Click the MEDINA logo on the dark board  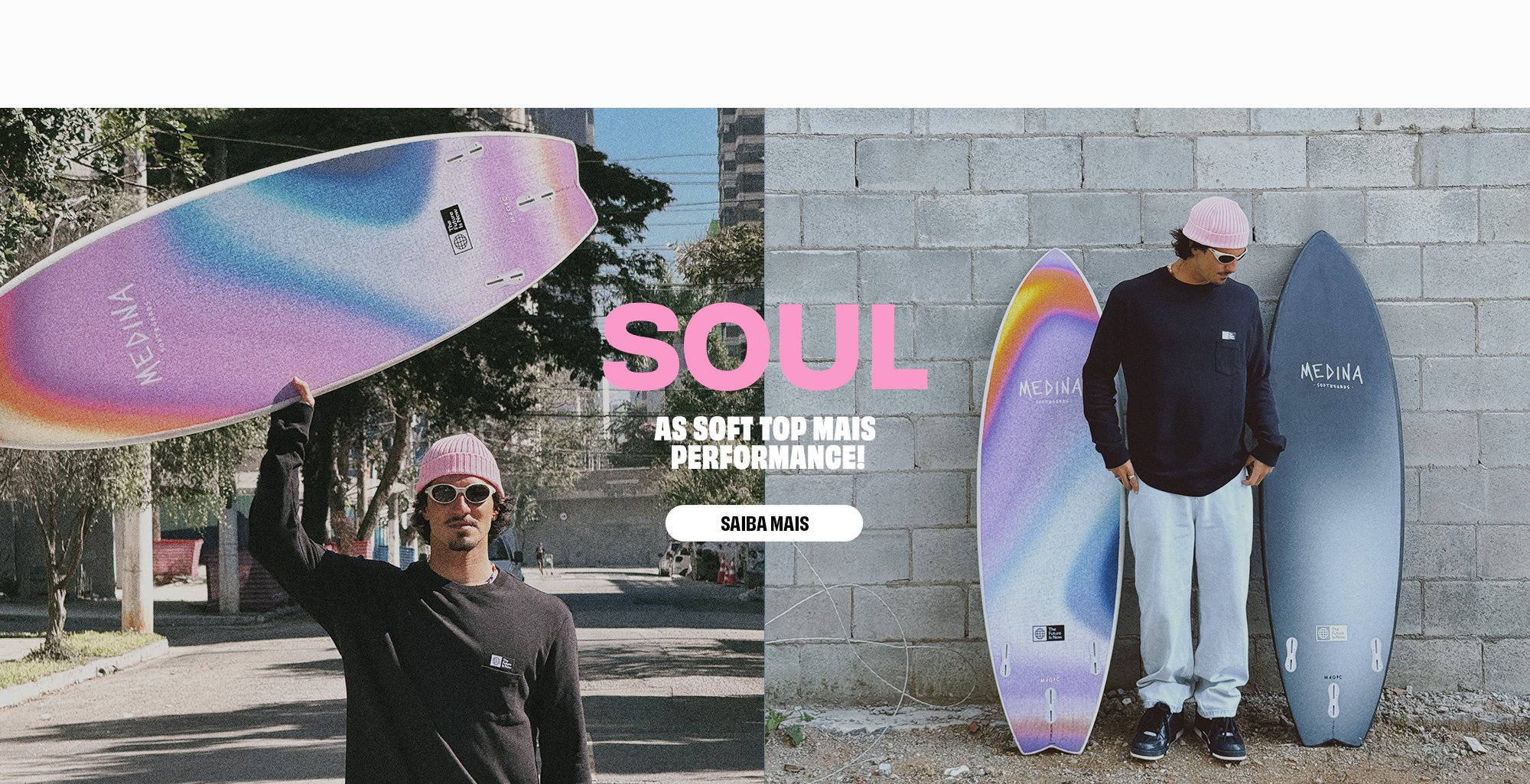(1332, 373)
